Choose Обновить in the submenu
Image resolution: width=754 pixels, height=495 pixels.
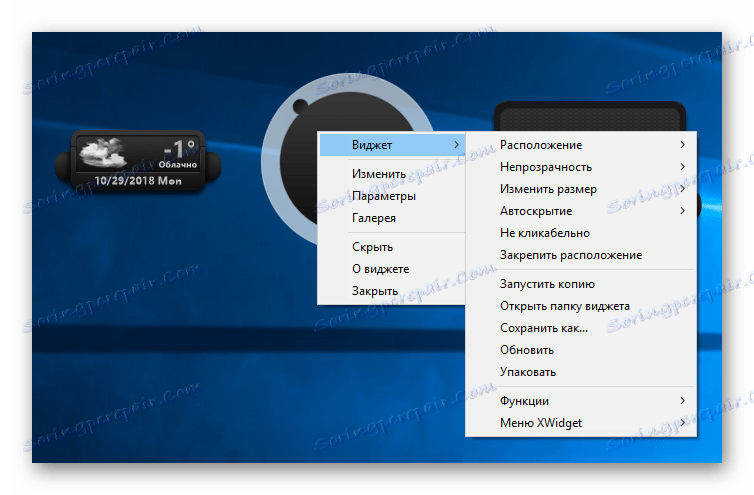(581, 350)
